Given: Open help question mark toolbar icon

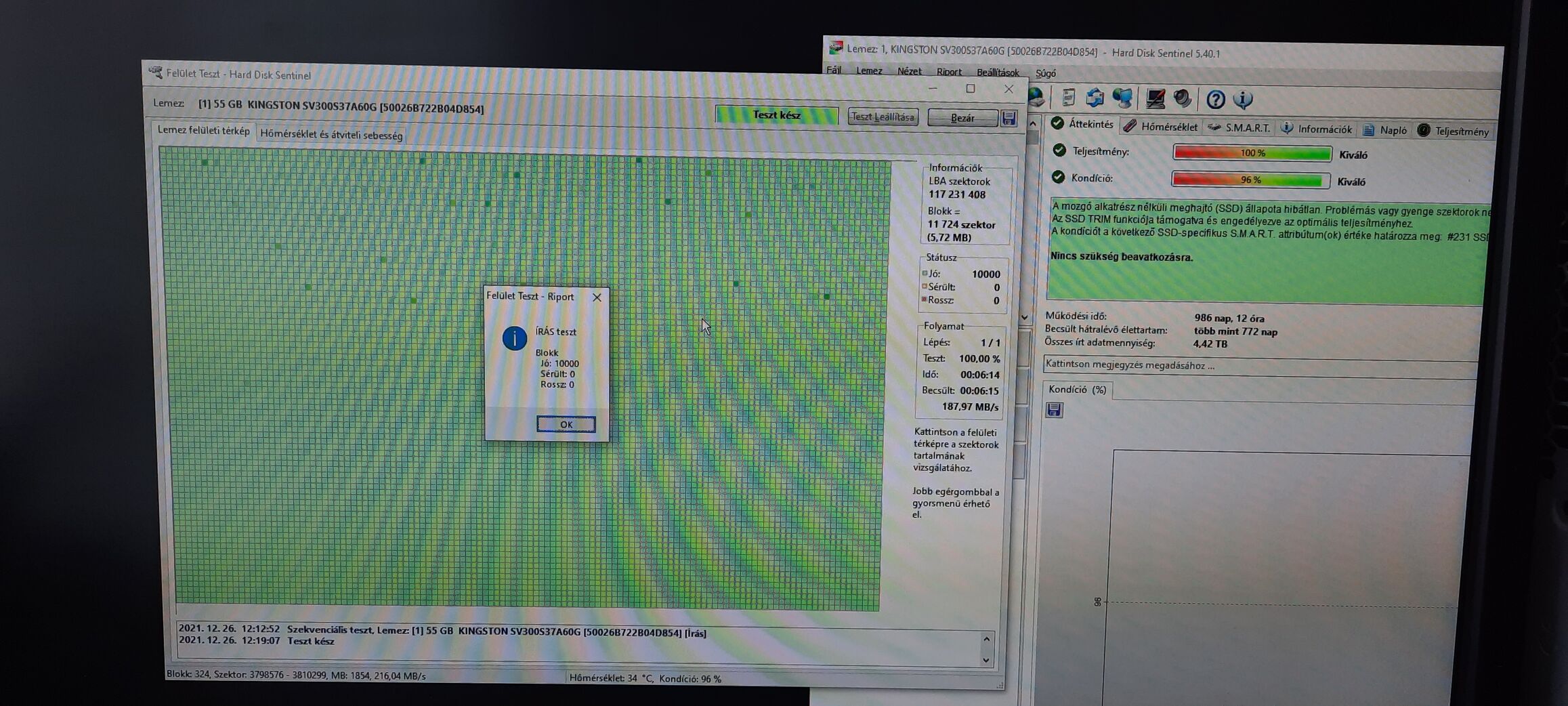Looking at the screenshot, I should coord(1215,100).
